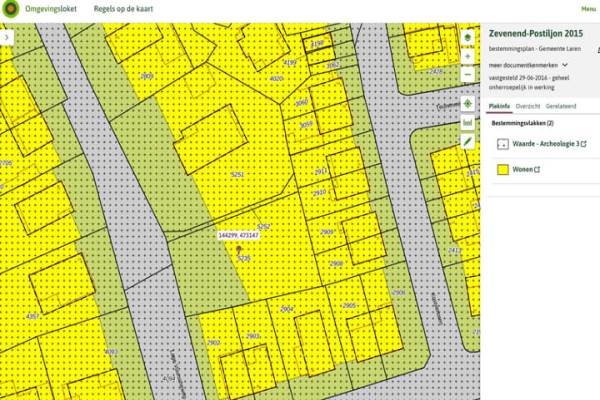This screenshot has width=600, height=400.
Task: Expand the left side panel arrow
Action: [x=7, y=36]
